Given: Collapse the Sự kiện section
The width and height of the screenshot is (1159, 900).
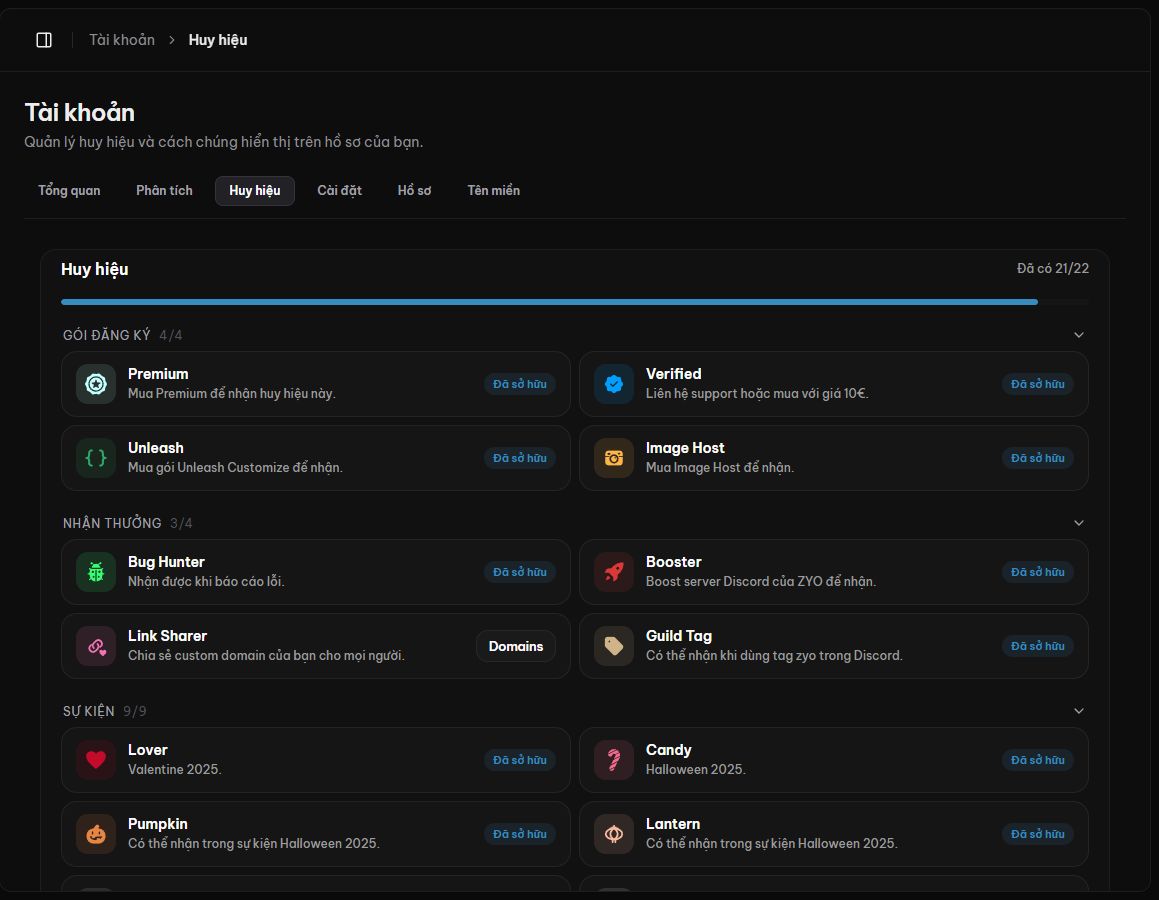Looking at the screenshot, I should 1079,711.
